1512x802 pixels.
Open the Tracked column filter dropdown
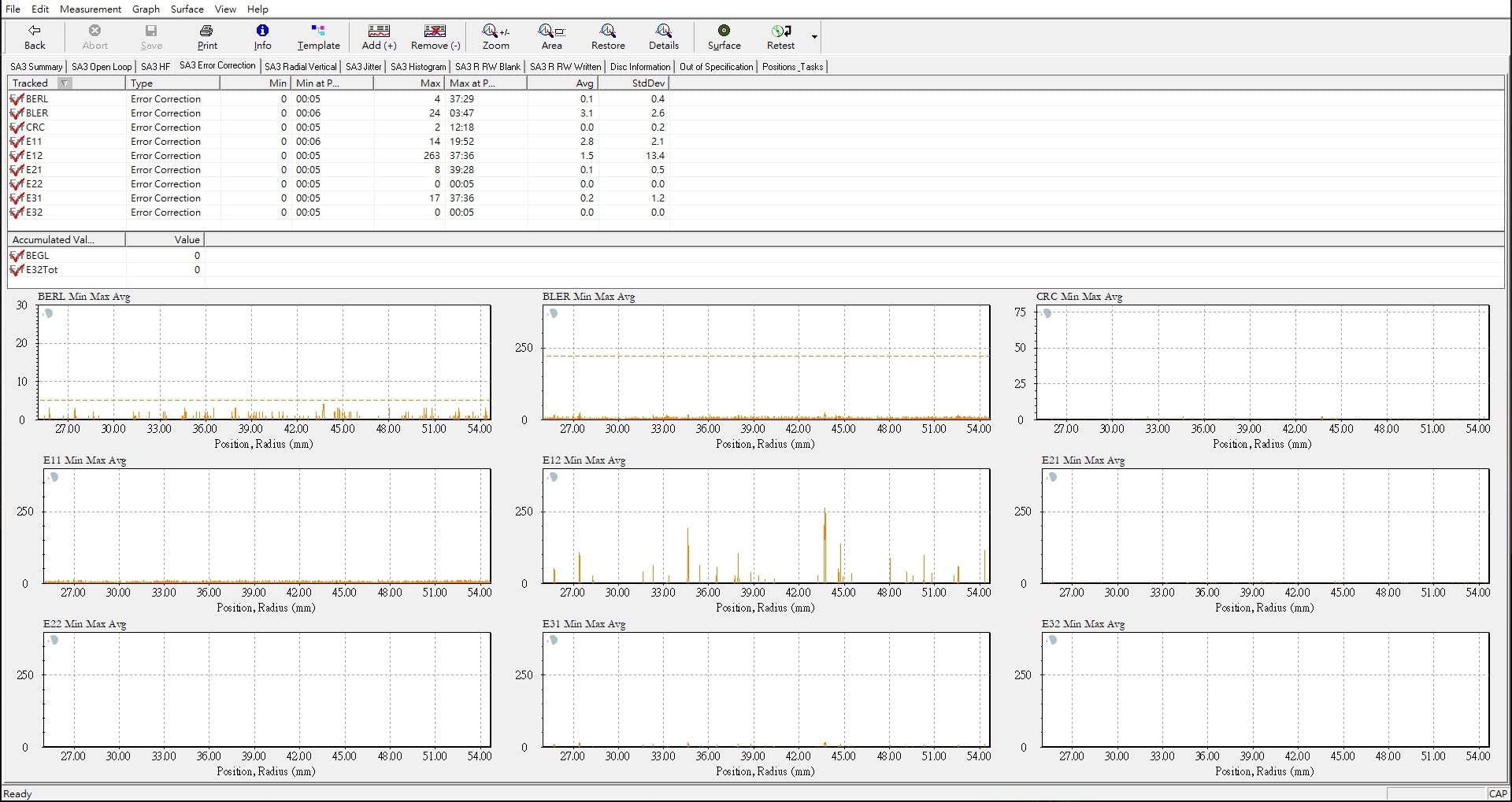pyautogui.click(x=65, y=83)
